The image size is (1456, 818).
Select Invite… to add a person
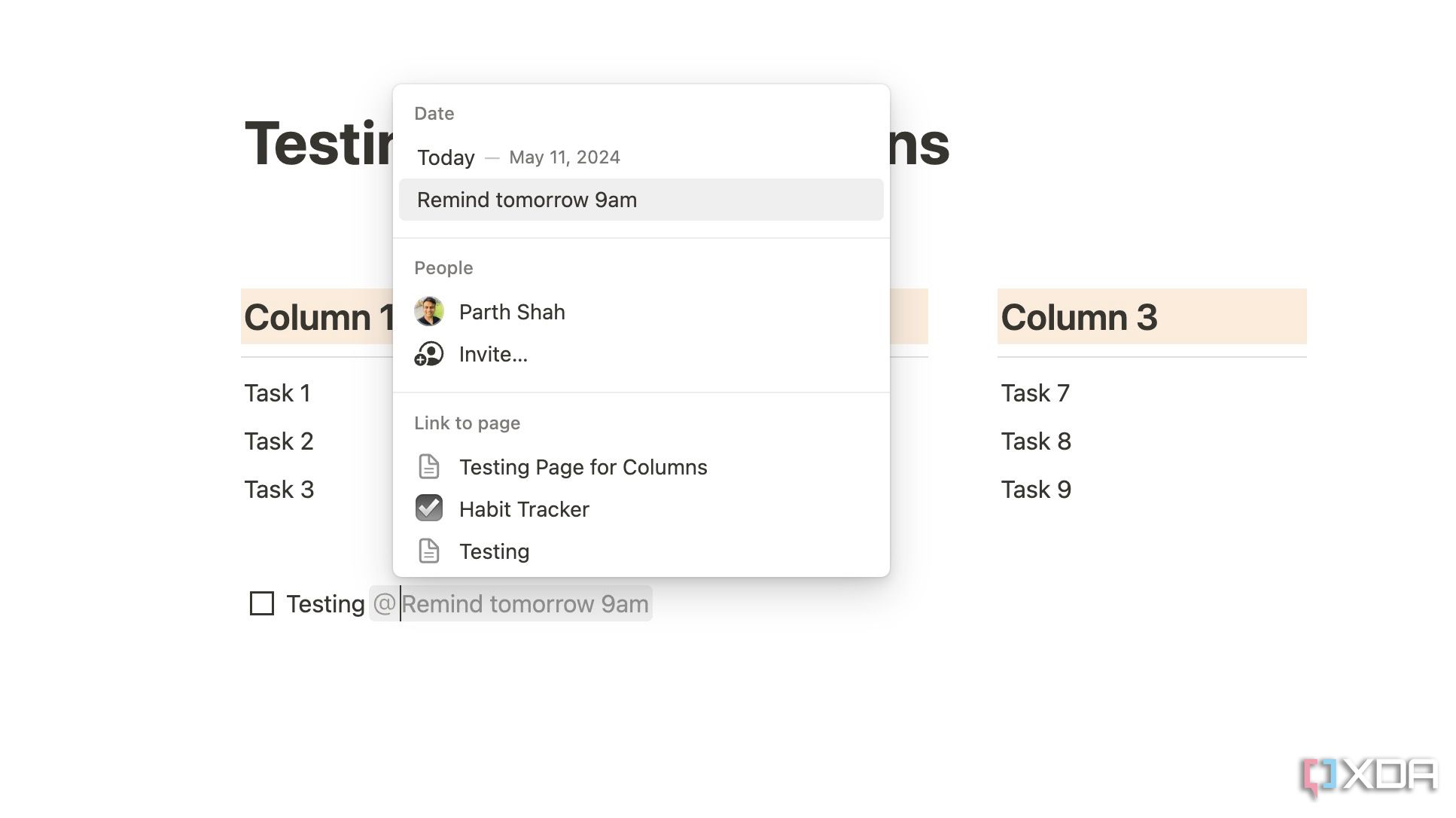click(493, 354)
